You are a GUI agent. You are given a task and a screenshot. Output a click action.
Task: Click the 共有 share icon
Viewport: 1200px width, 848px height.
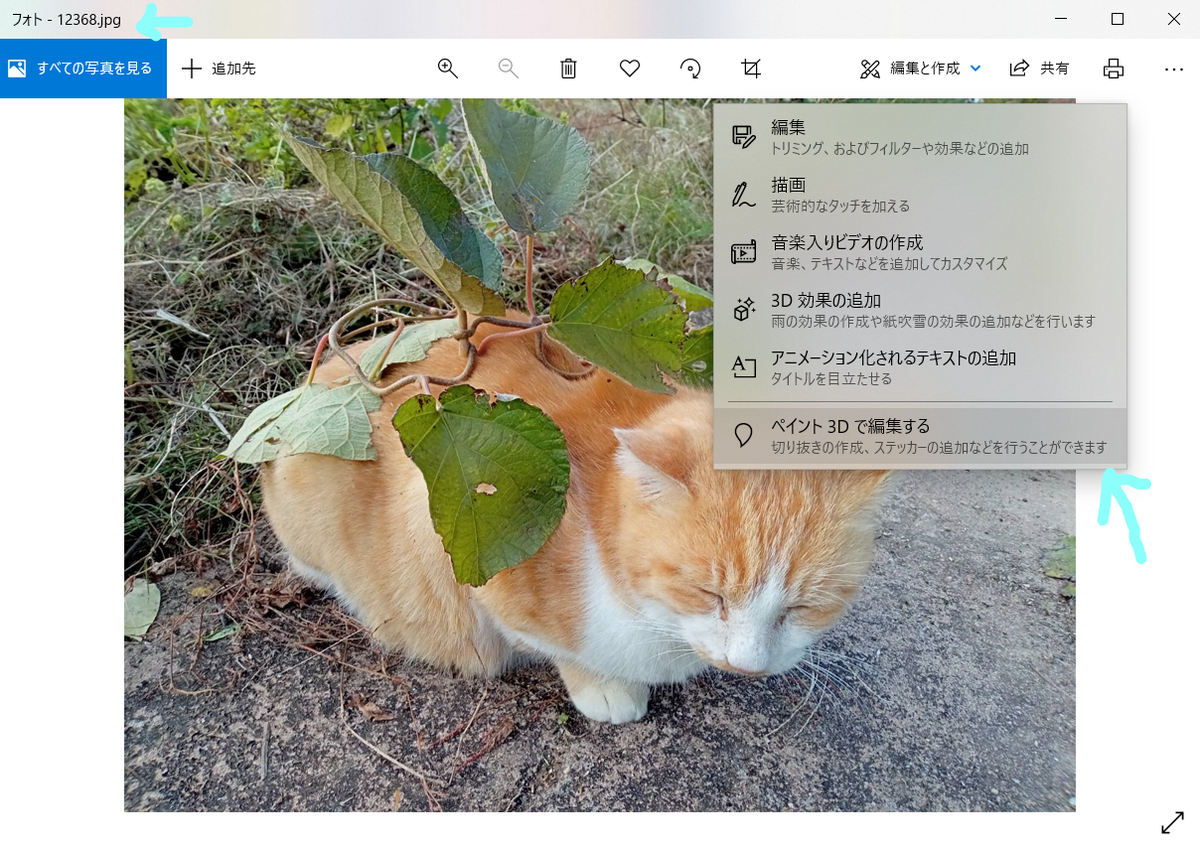(x=1019, y=68)
